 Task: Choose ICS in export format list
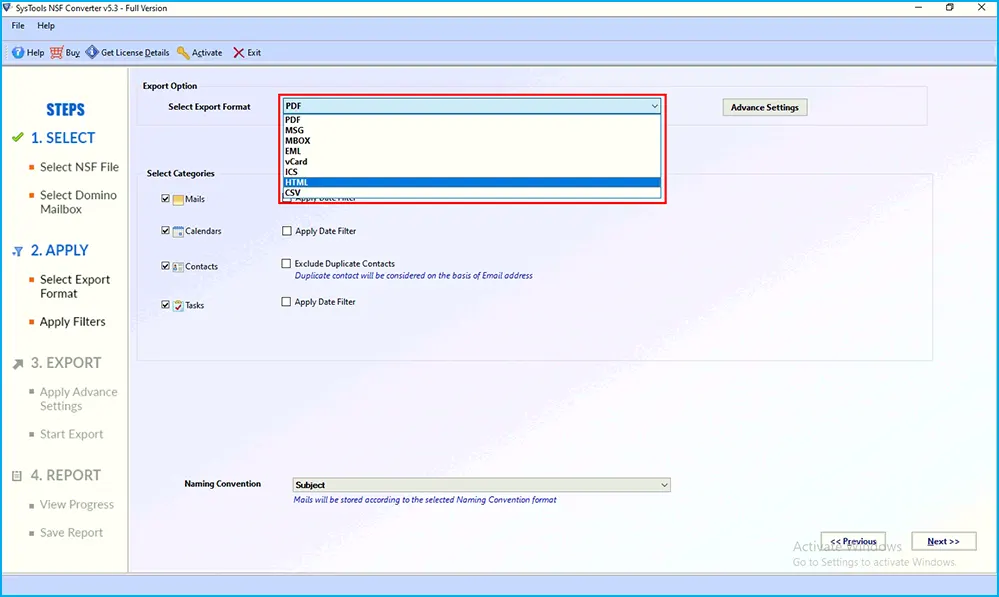(x=471, y=172)
